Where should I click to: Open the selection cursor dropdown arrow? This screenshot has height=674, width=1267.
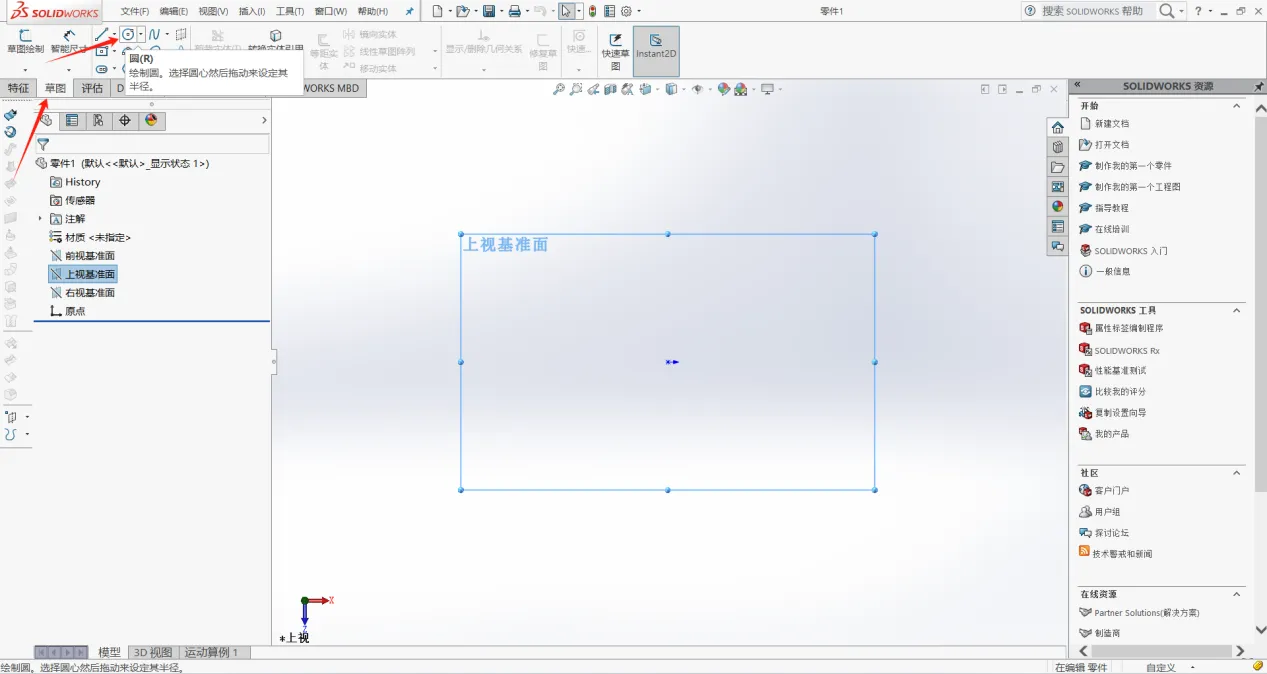tap(580, 11)
